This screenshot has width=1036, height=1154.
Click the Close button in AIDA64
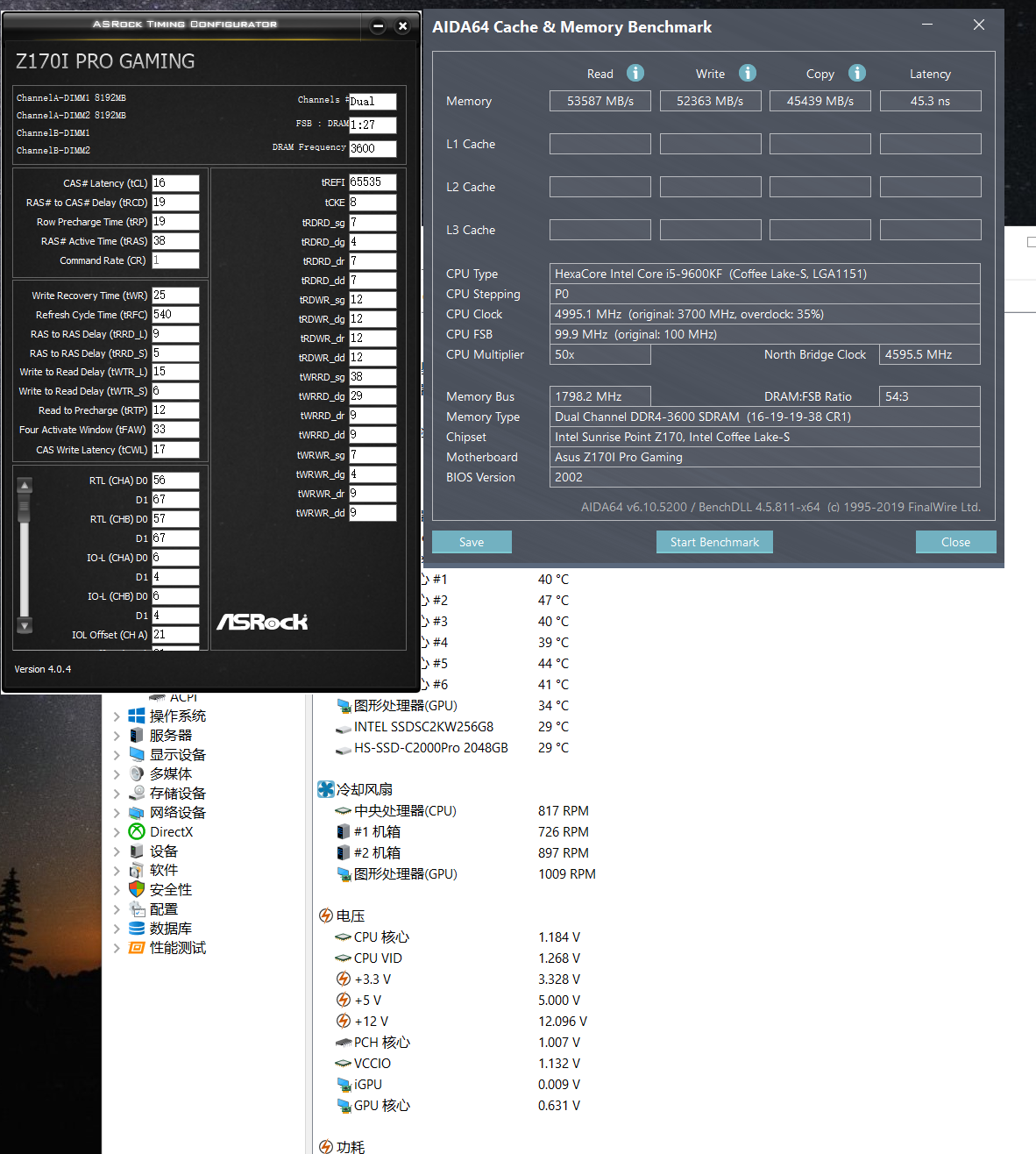pyautogui.click(x=954, y=541)
